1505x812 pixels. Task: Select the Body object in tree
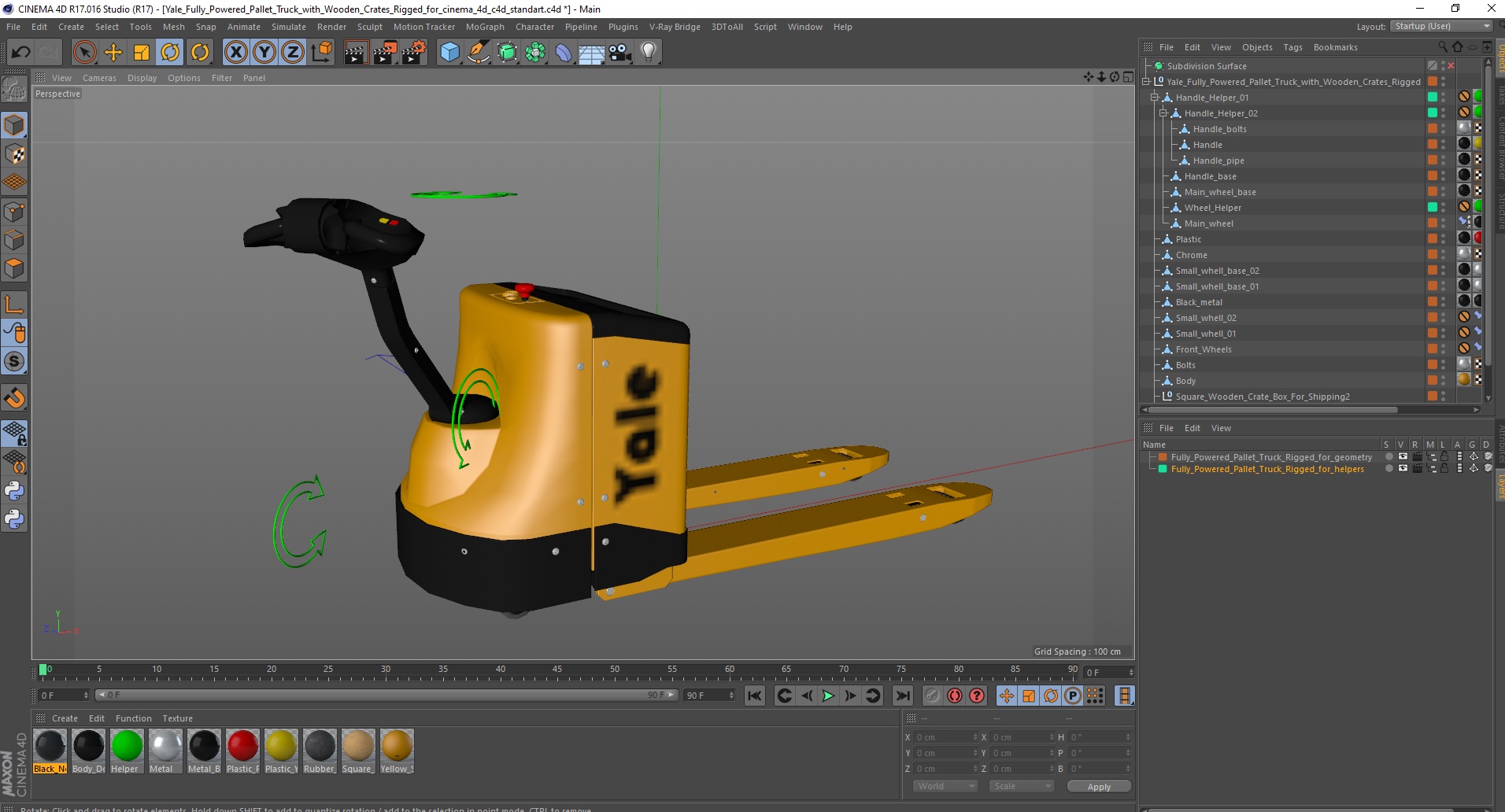coord(1185,381)
